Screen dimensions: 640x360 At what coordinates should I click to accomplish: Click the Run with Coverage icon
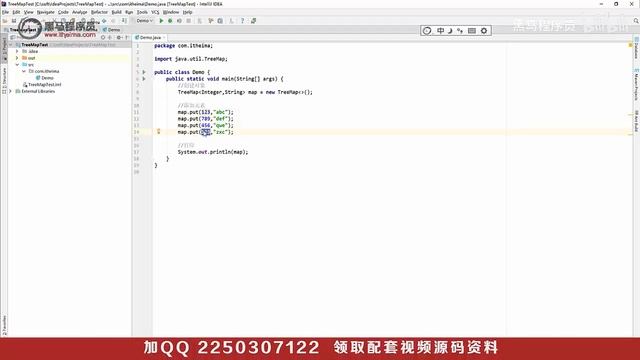pos(179,20)
